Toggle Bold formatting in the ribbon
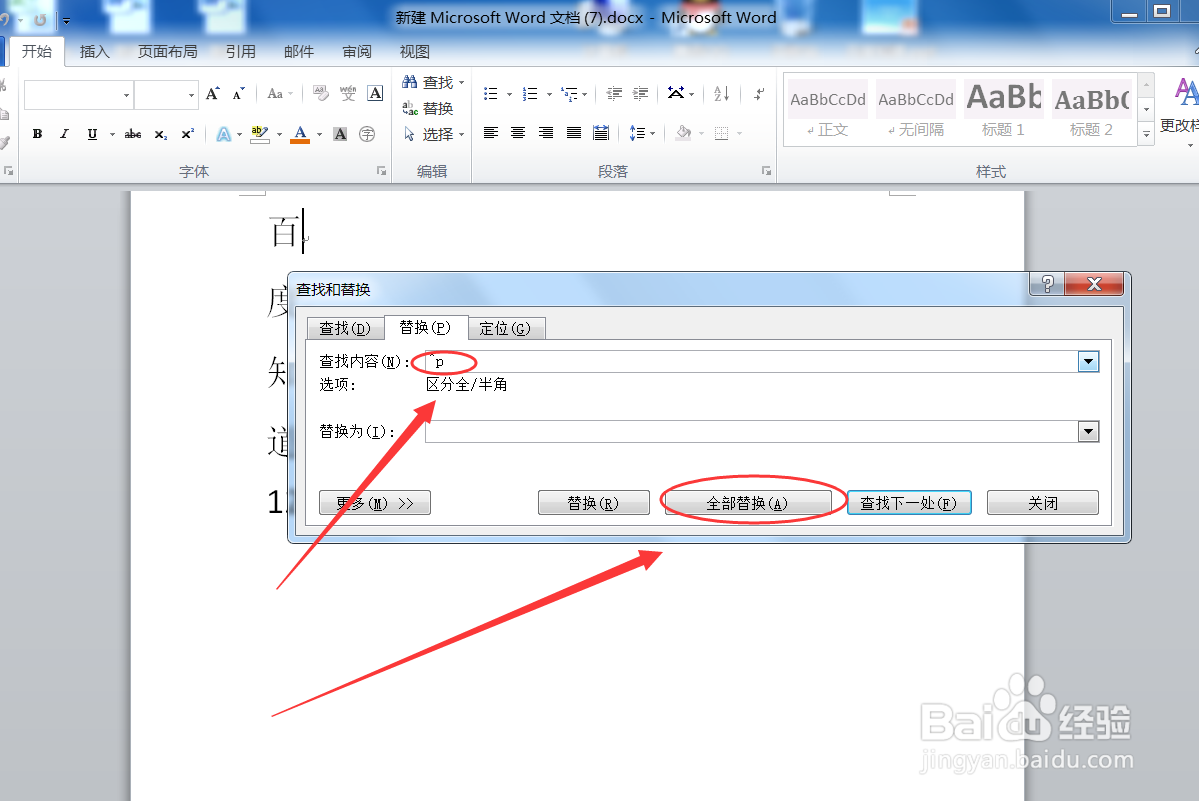The width and height of the screenshot is (1199, 801). (37, 134)
